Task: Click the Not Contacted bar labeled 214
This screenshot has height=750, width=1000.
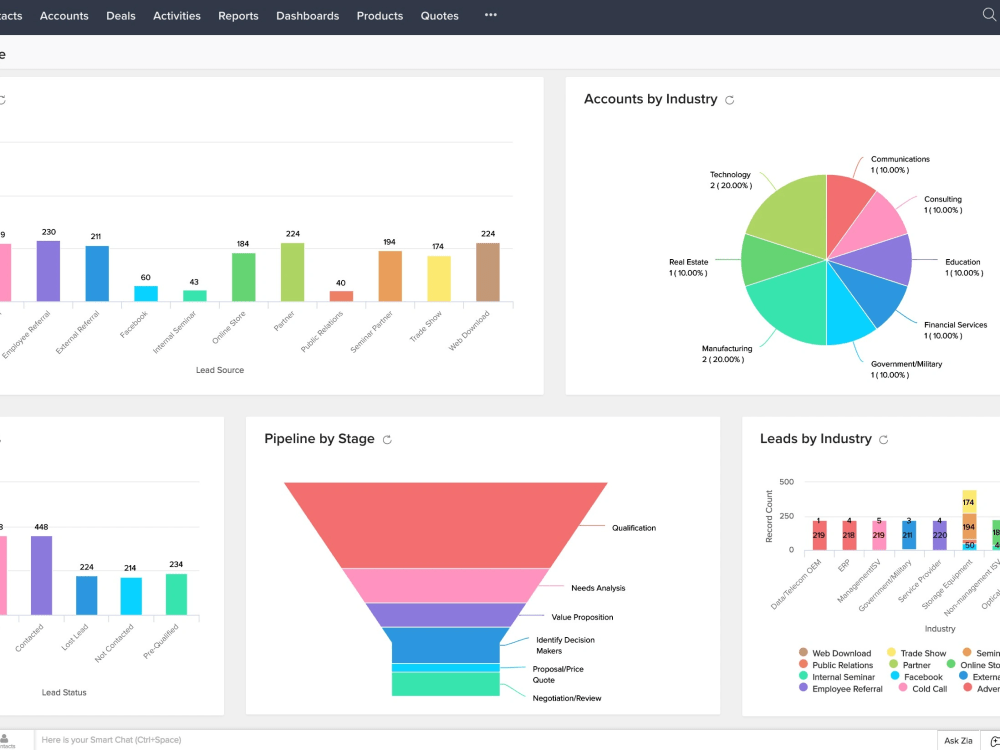Action: pyautogui.click(x=131, y=596)
